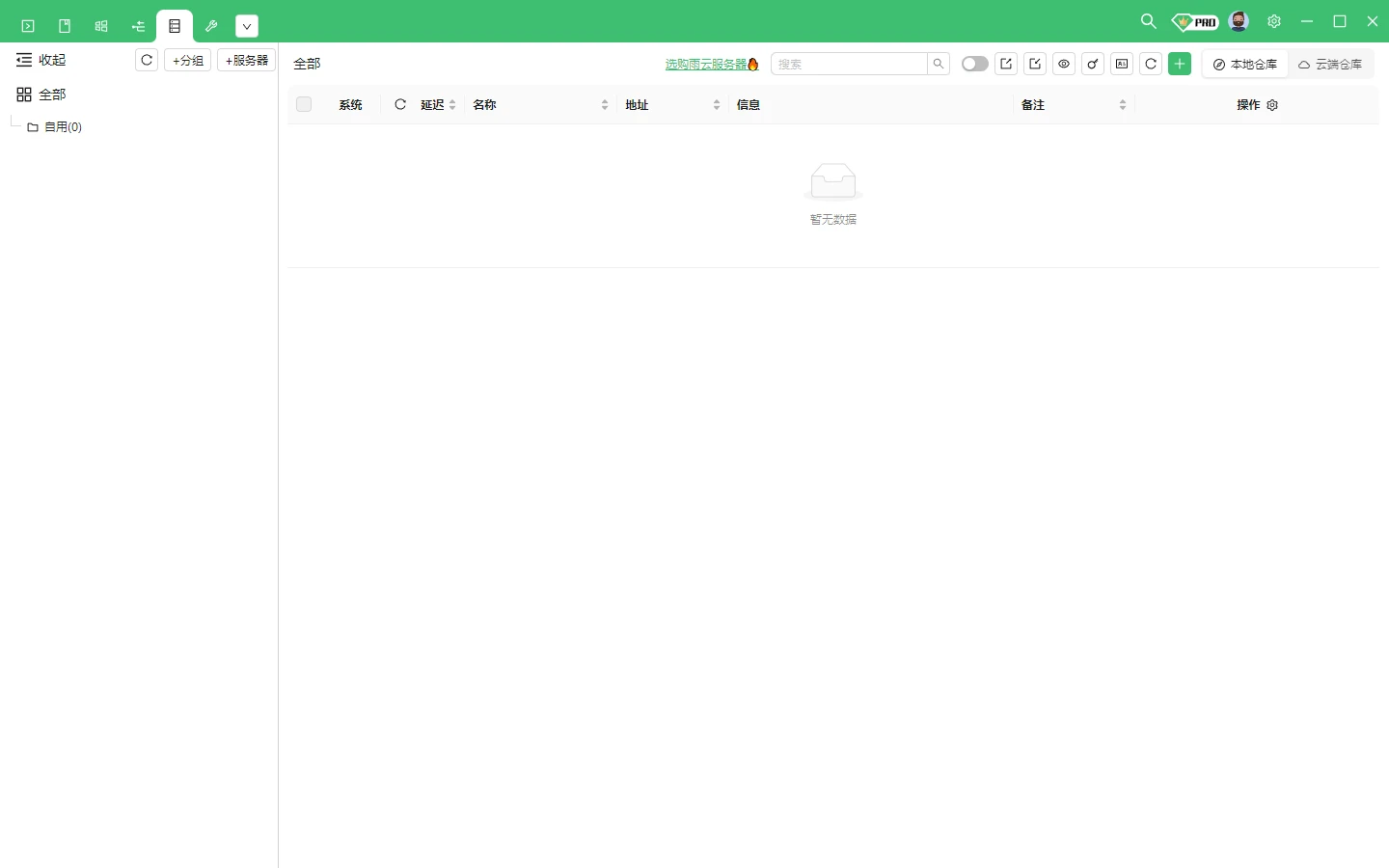Flip the toggle switch beside the search box

[x=974, y=64]
